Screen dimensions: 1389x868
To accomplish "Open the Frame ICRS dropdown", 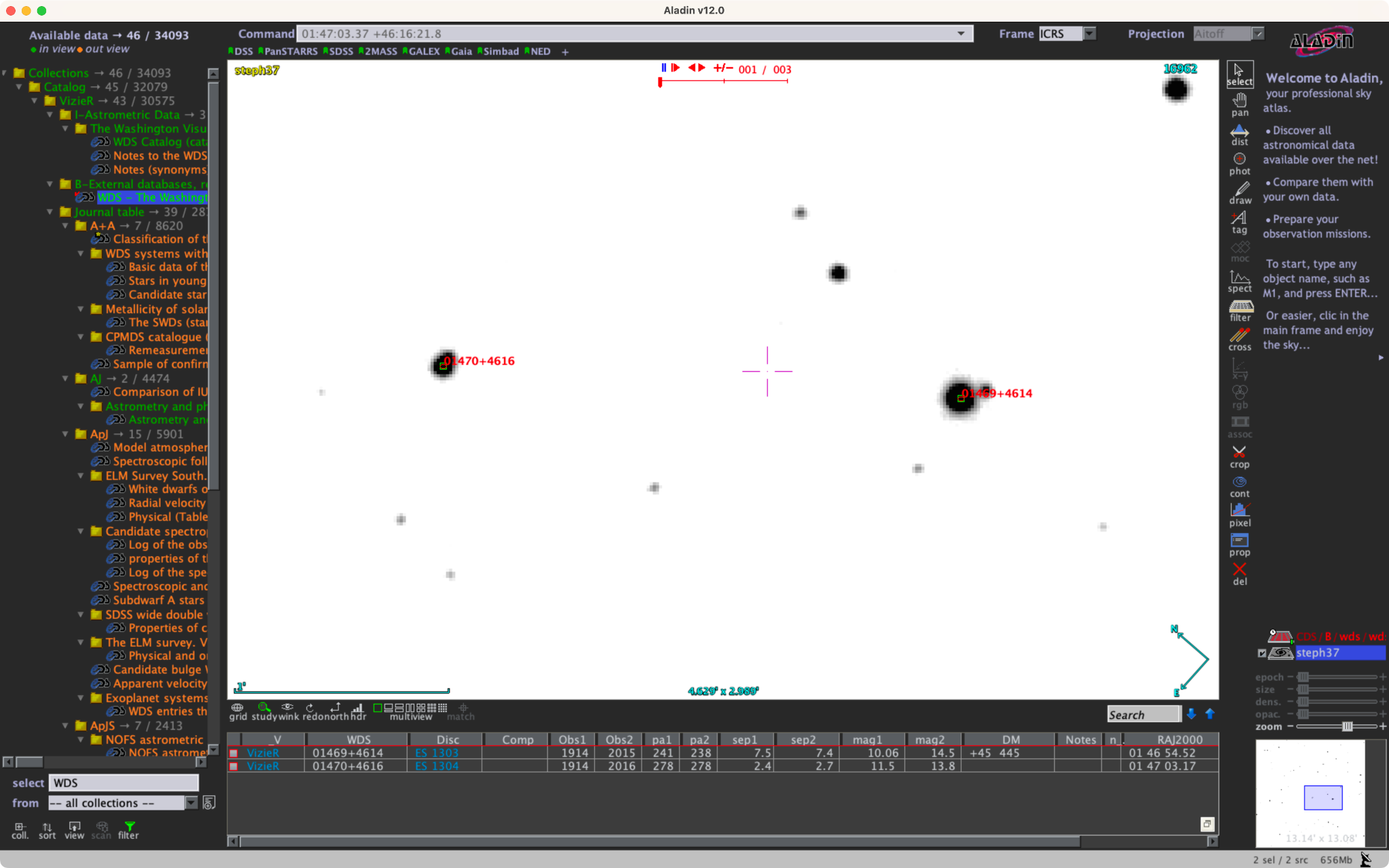I will coord(1089,33).
